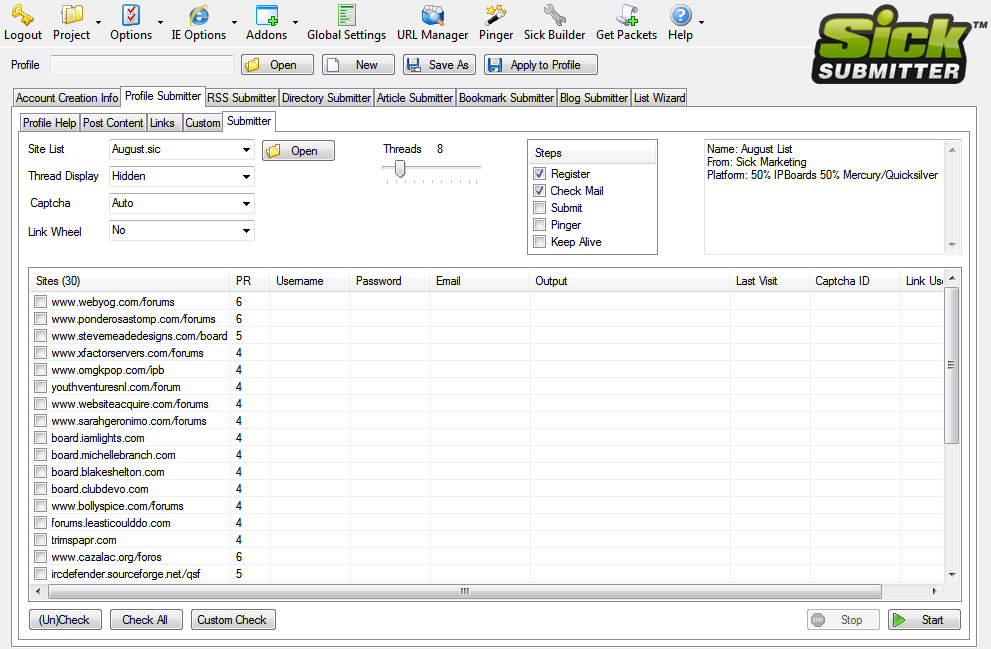Open the List Wizard tab
The image size is (991, 649).
(x=659, y=98)
